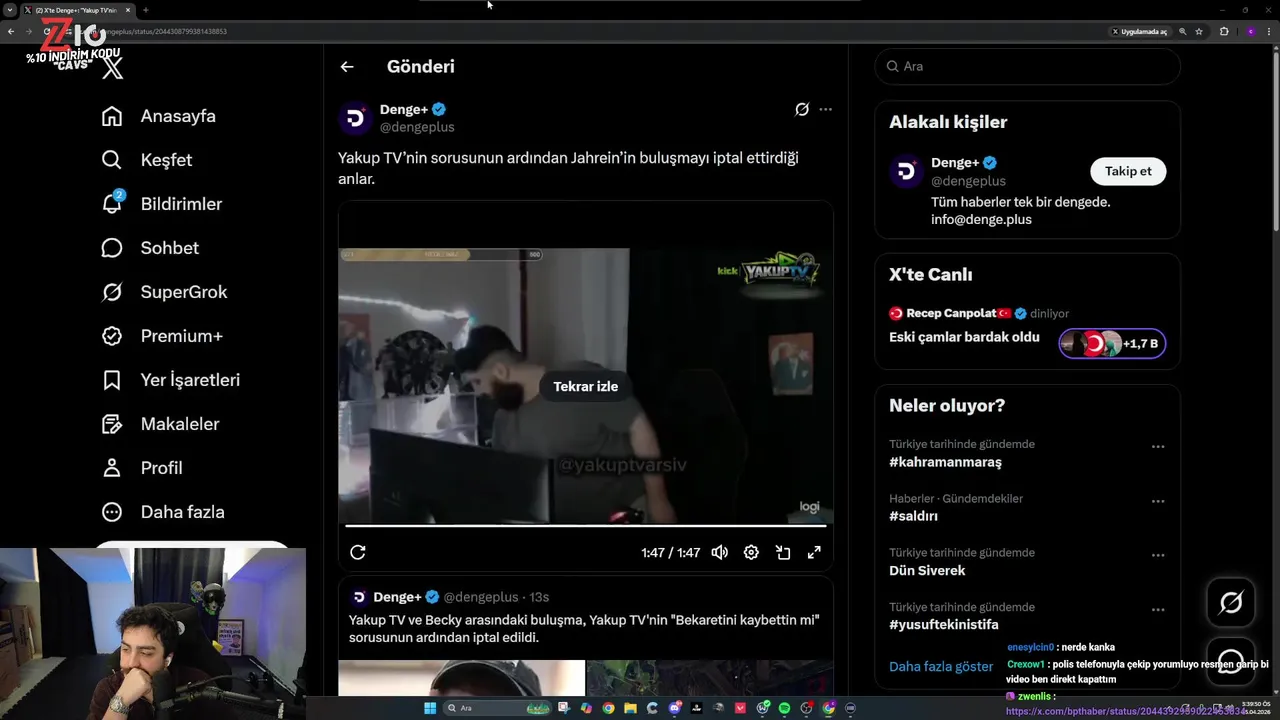
Task: Open the video settings gear
Action: tap(751, 552)
